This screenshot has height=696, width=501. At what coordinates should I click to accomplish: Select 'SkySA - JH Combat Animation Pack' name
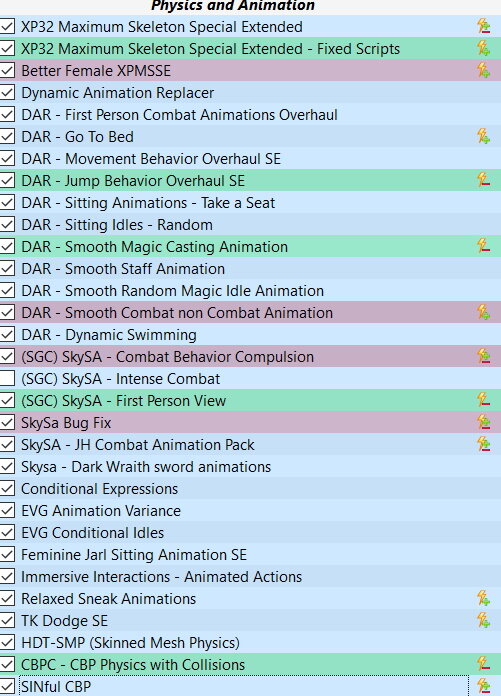pos(138,445)
